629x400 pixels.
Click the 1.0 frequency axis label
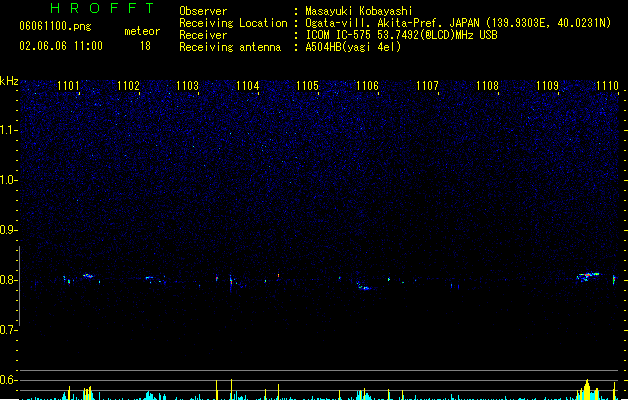7,180
